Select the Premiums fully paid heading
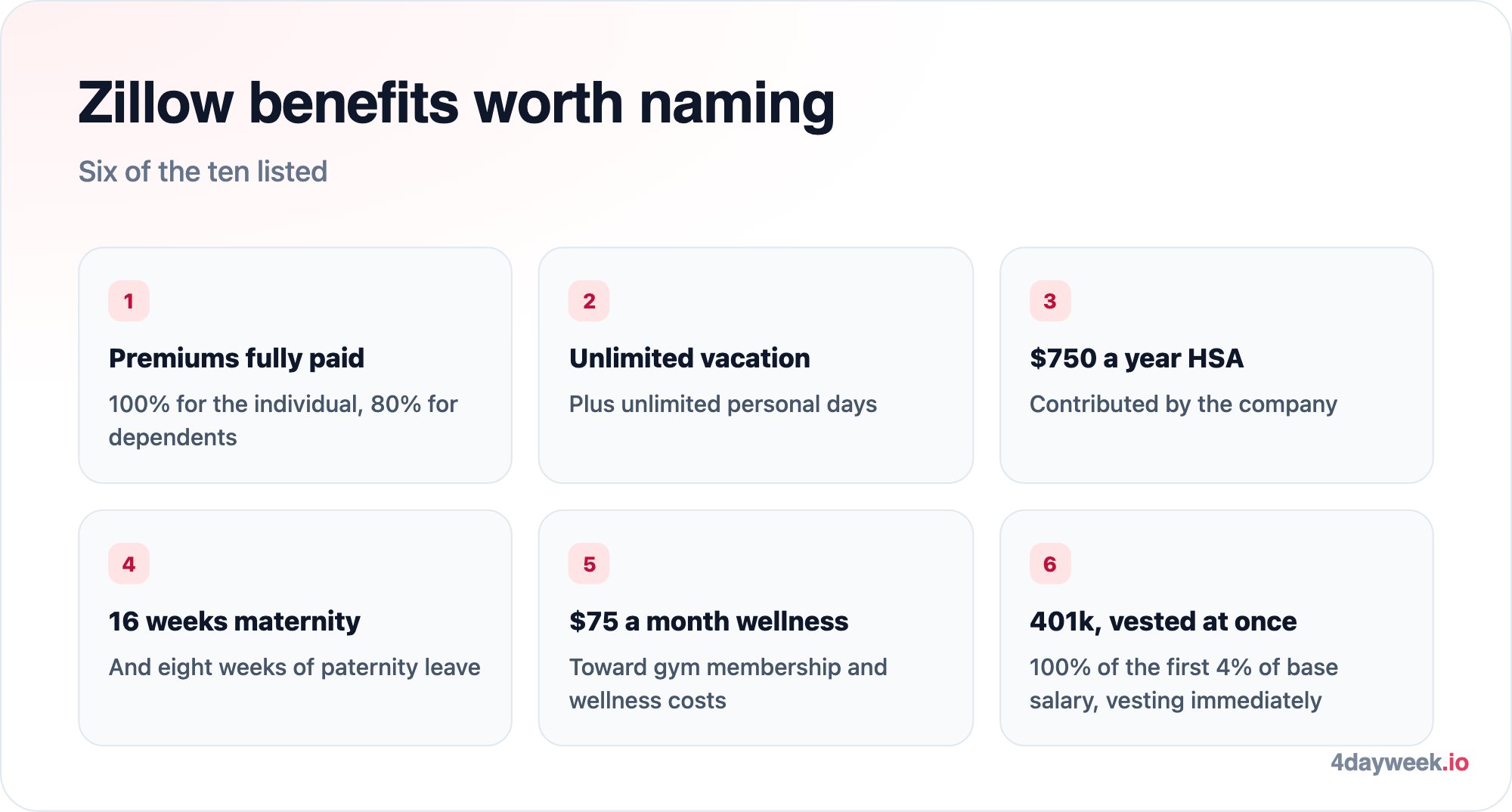The width and height of the screenshot is (1512, 812). [237, 358]
